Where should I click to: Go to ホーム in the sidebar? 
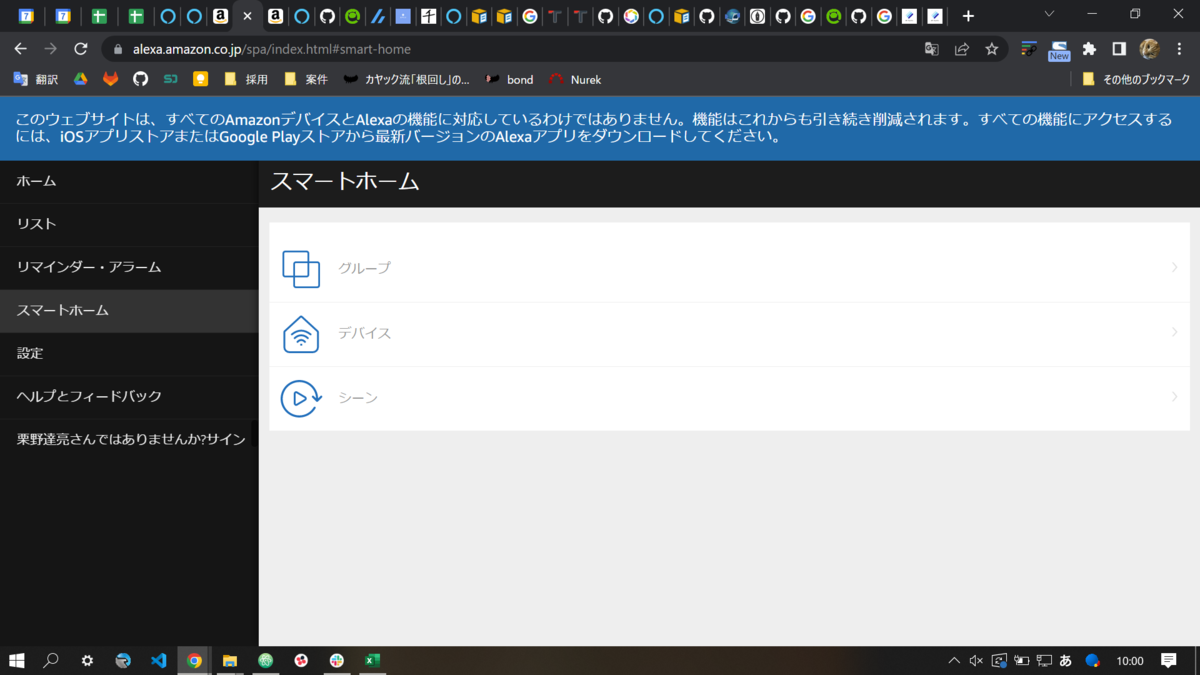point(129,182)
